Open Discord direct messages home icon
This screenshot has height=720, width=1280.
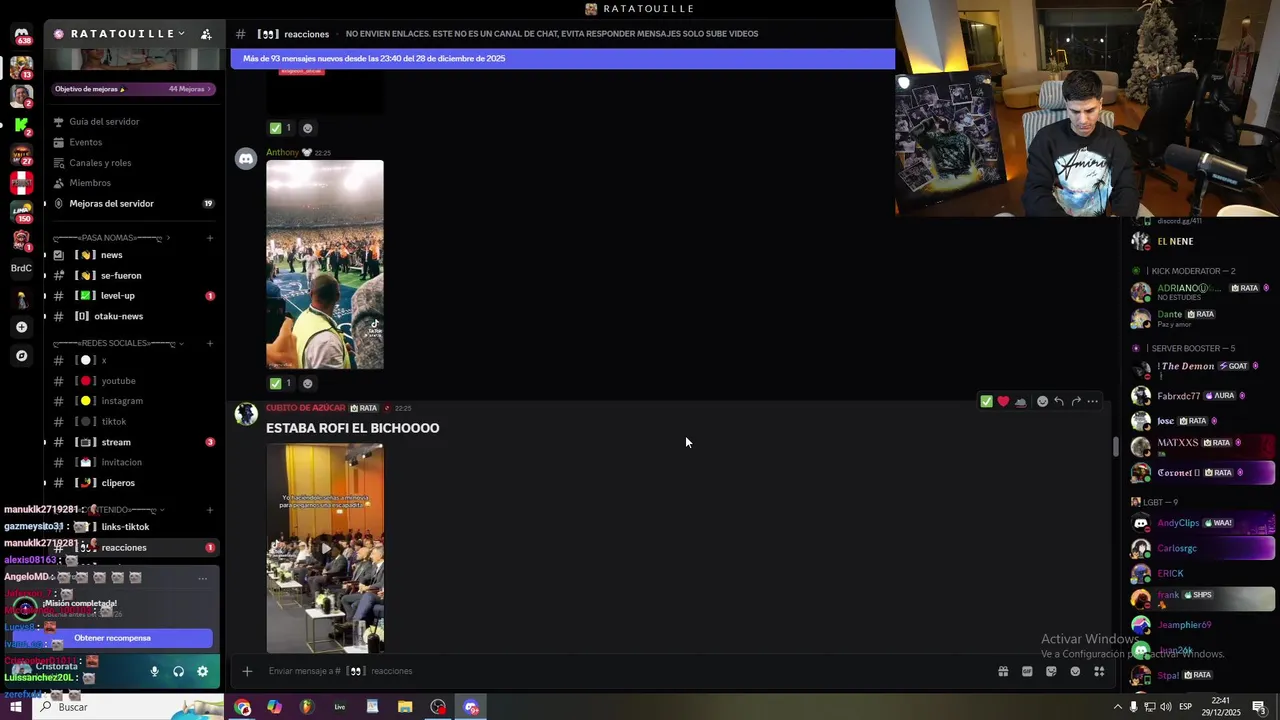coord(21,34)
